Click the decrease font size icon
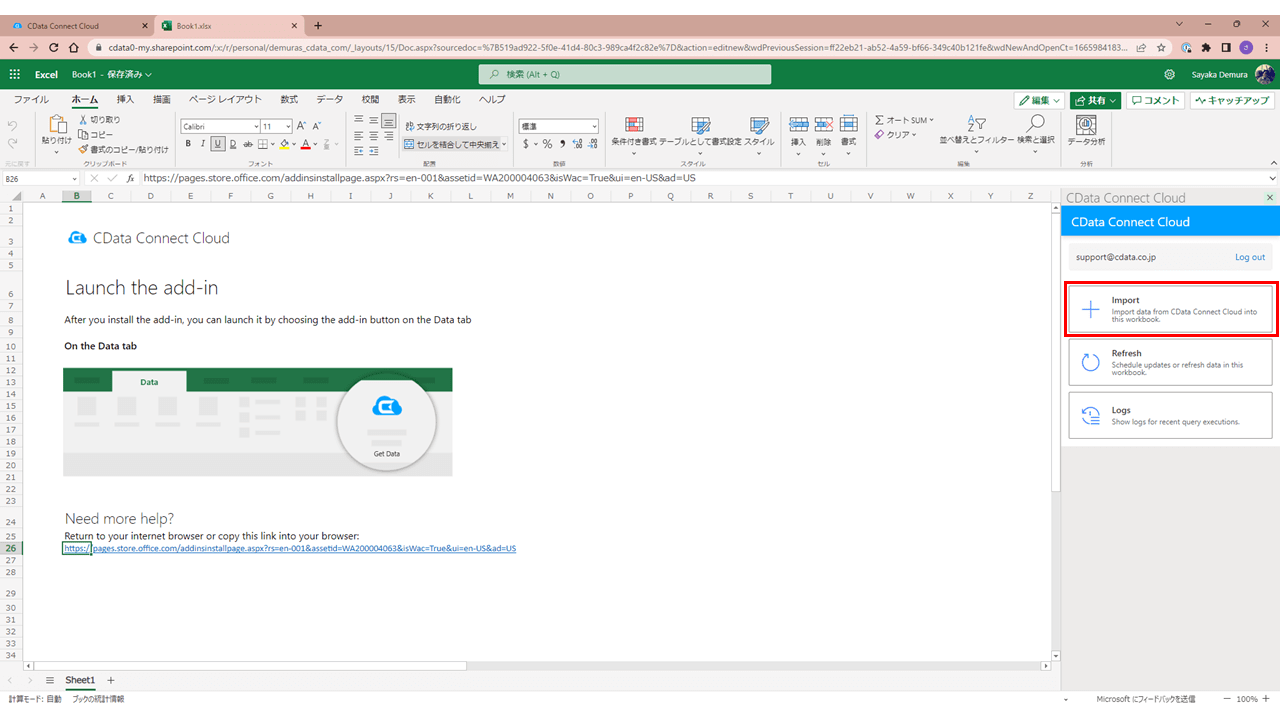 [x=317, y=126]
